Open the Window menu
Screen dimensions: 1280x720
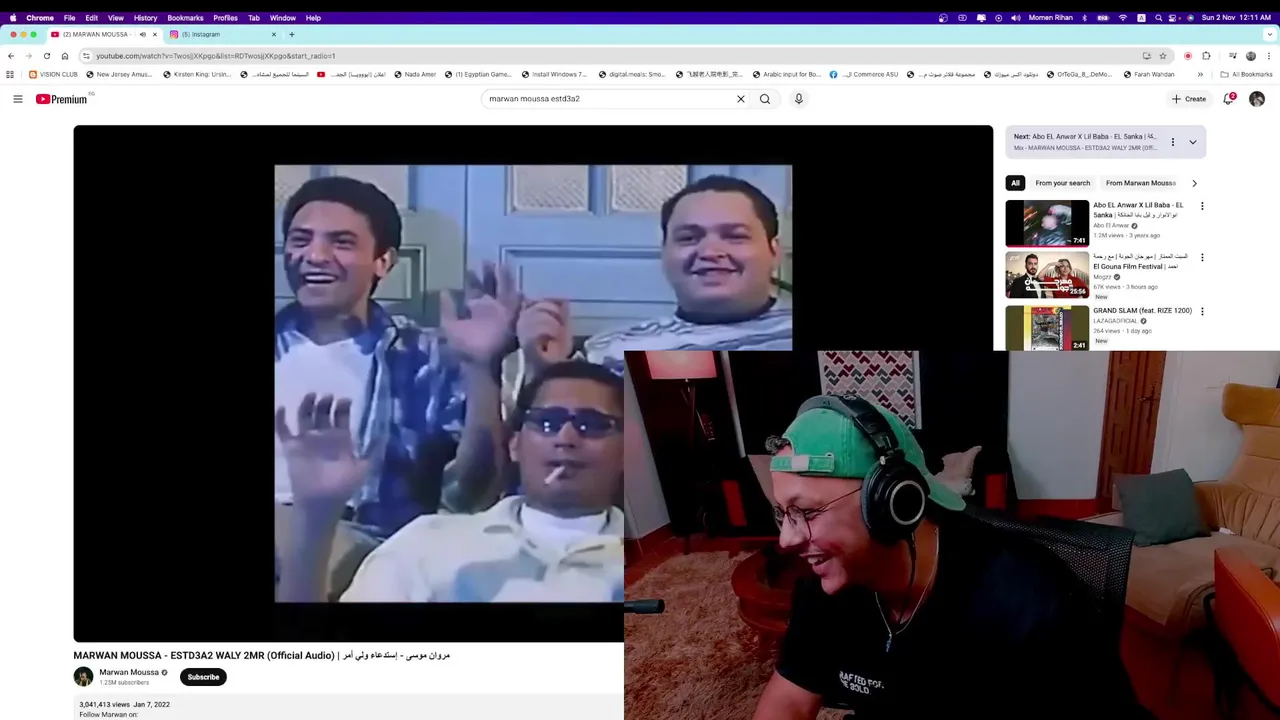point(283,18)
